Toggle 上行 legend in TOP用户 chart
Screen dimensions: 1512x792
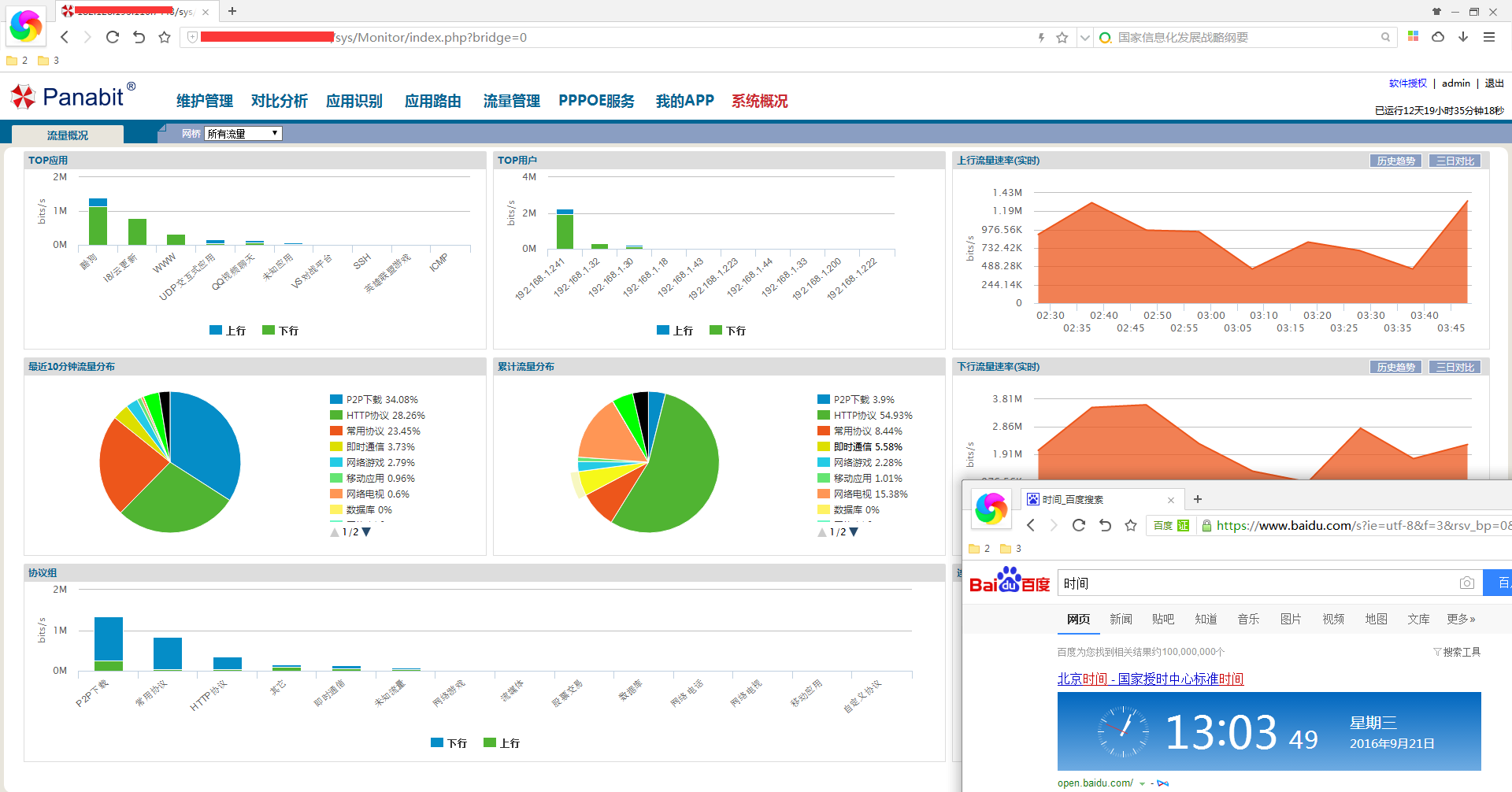click(675, 331)
